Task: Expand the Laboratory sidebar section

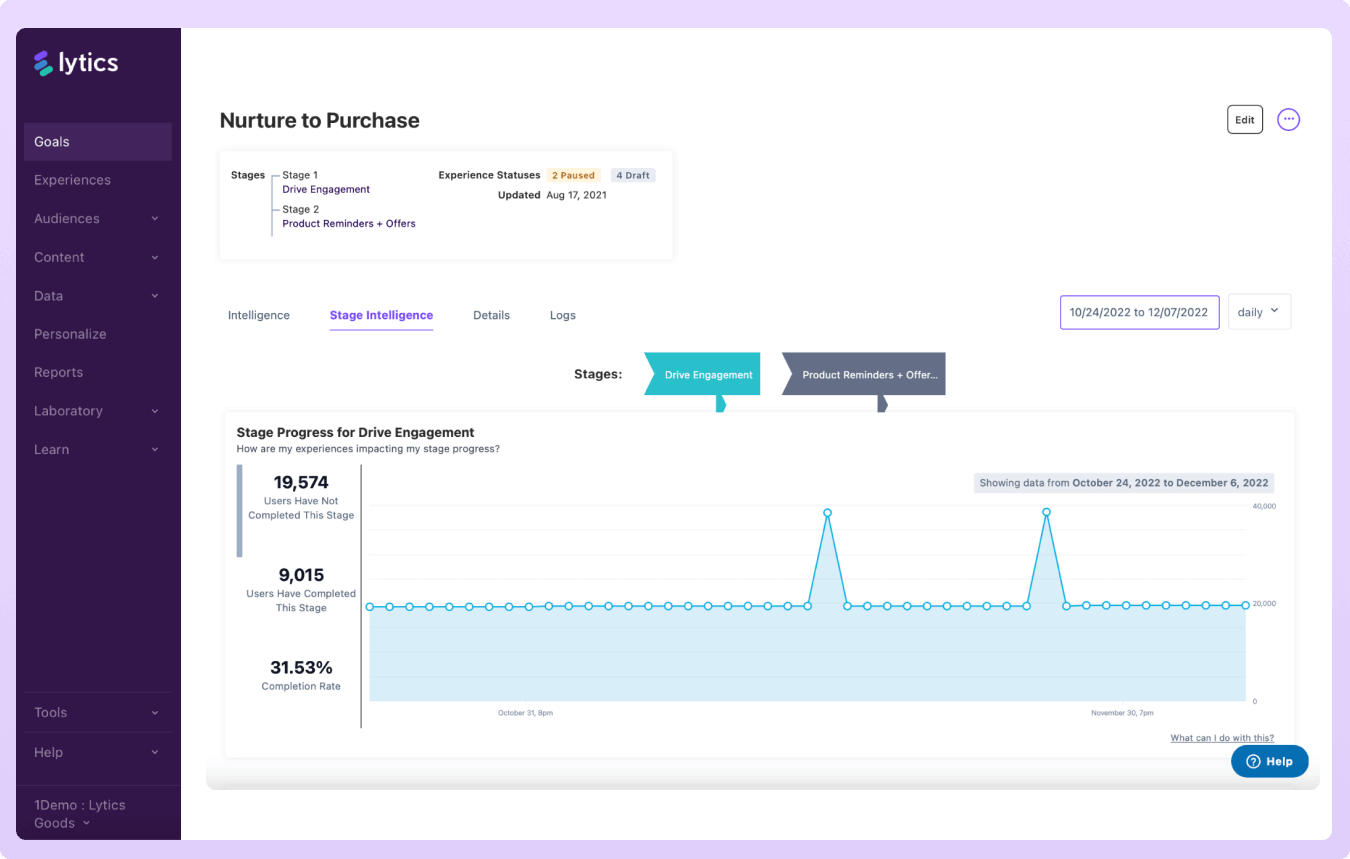Action: [97, 411]
